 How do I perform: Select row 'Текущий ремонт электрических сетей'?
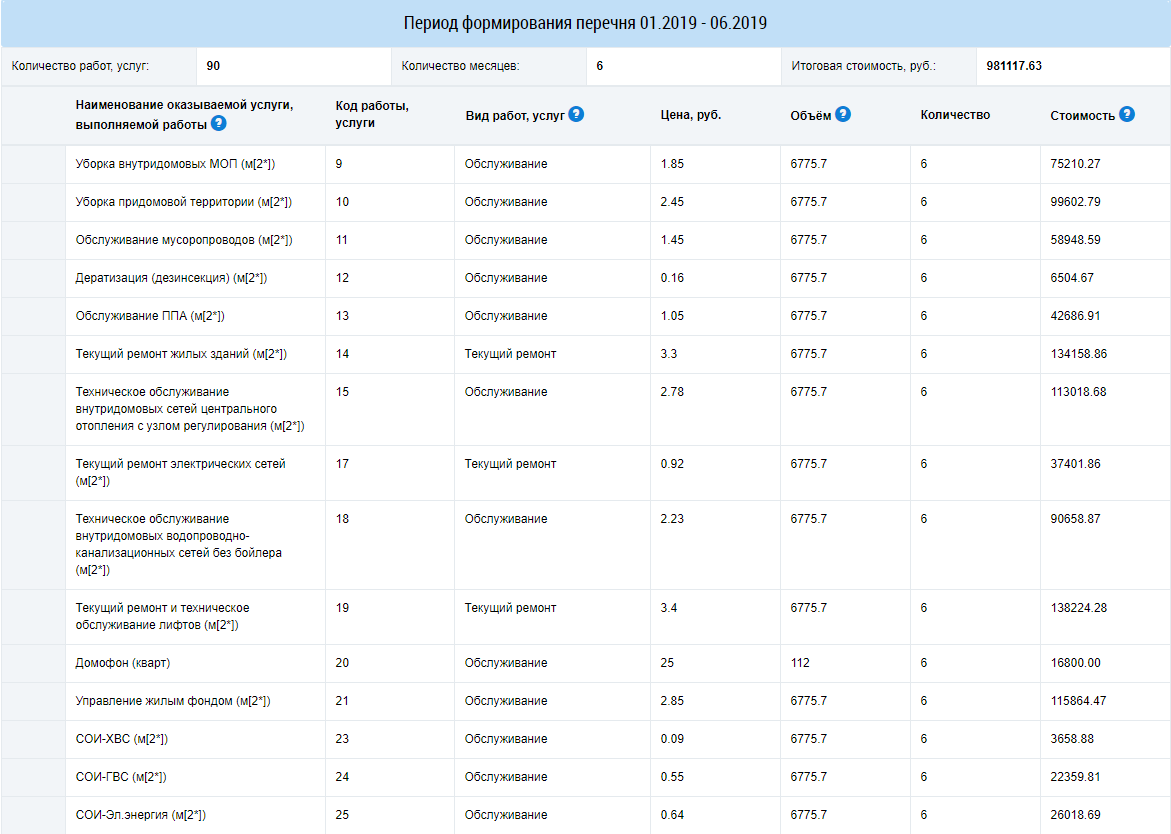[x=586, y=473]
